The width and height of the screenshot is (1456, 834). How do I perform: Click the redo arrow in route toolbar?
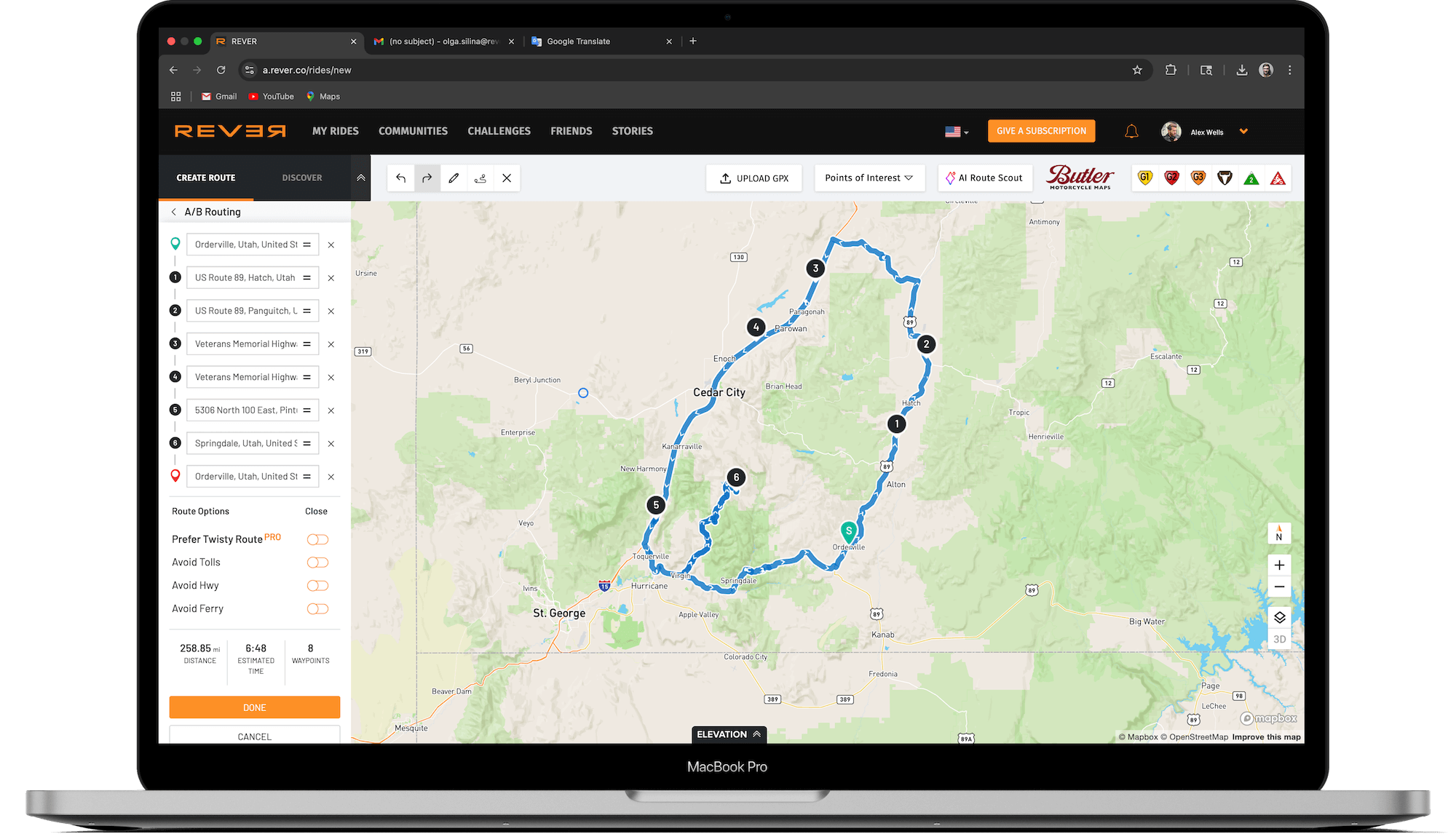tap(427, 178)
